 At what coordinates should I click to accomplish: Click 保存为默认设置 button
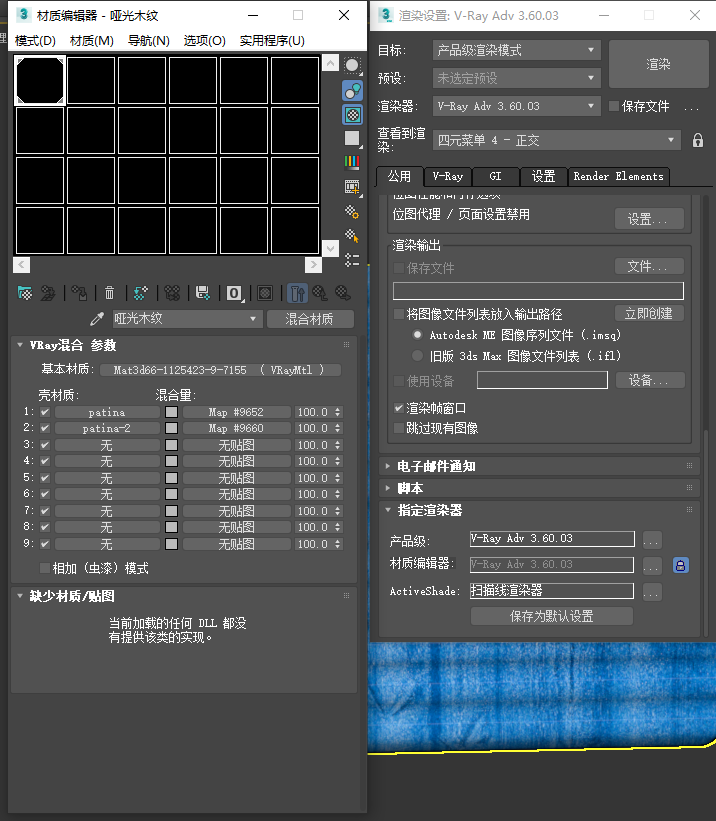(x=552, y=616)
